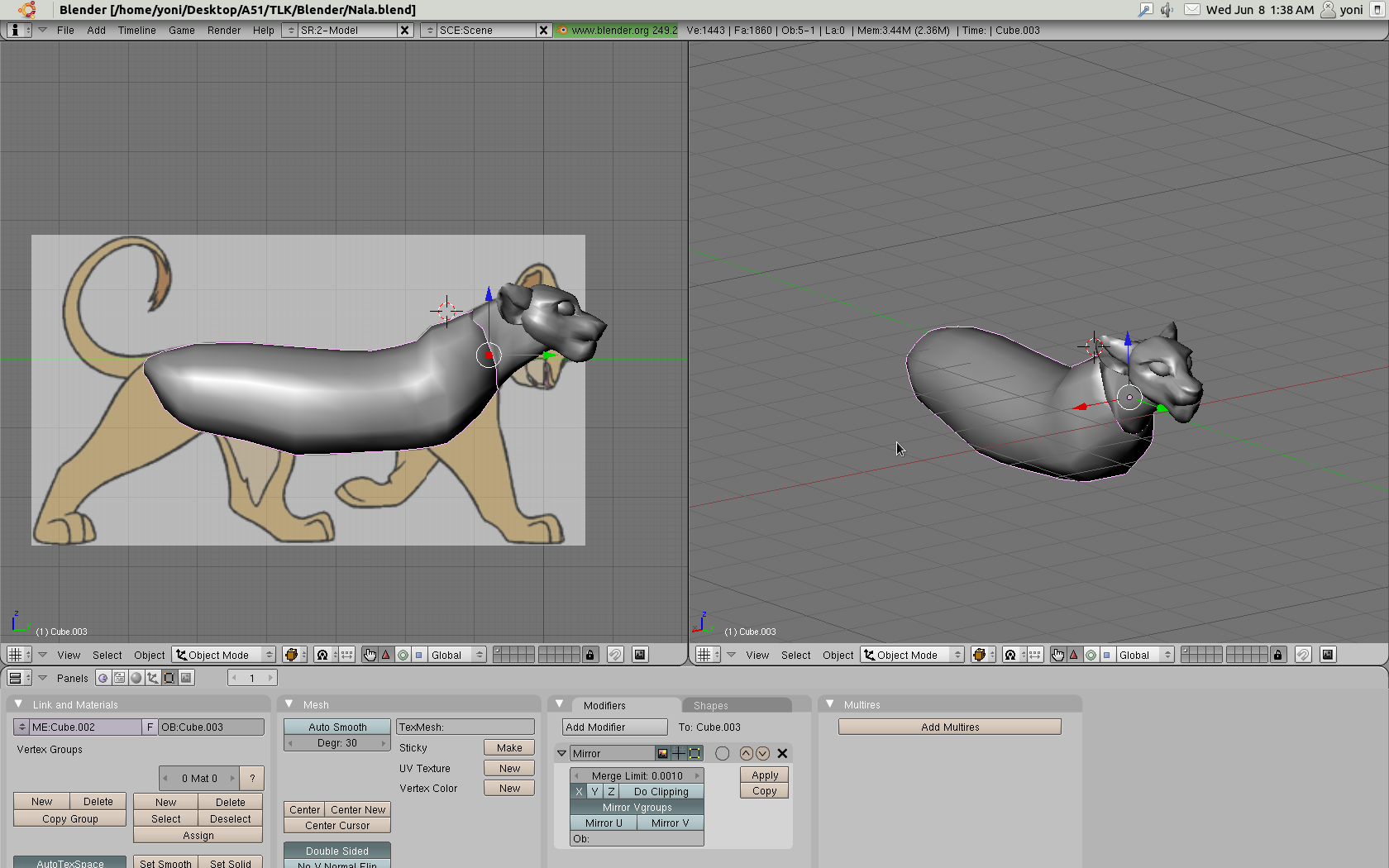Toggle the Y axis on Mirror modifier
Image resolution: width=1389 pixels, height=868 pixels.
[594, 791]
